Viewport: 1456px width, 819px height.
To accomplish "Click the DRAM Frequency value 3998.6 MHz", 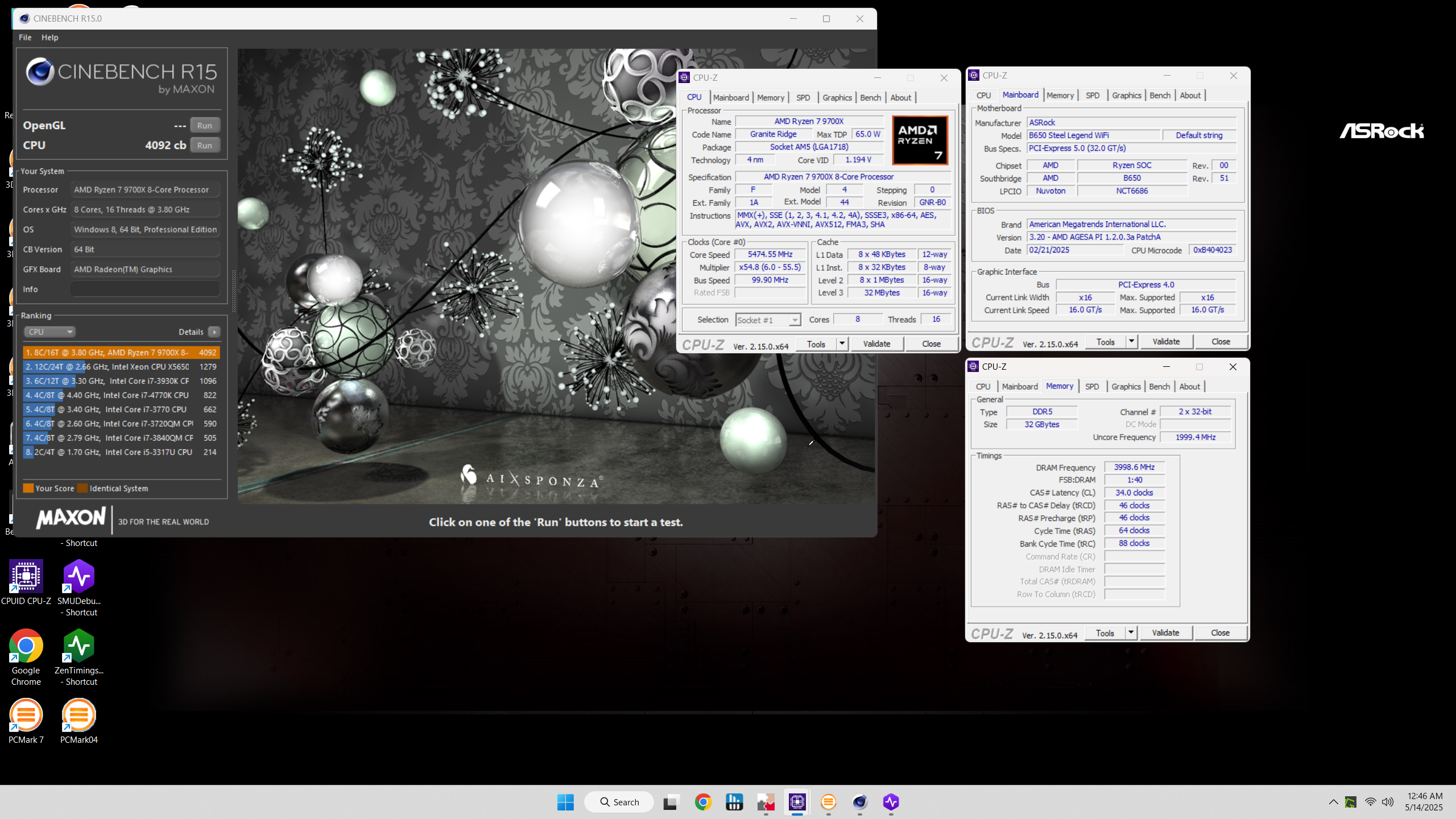I will click(1134, 467).
